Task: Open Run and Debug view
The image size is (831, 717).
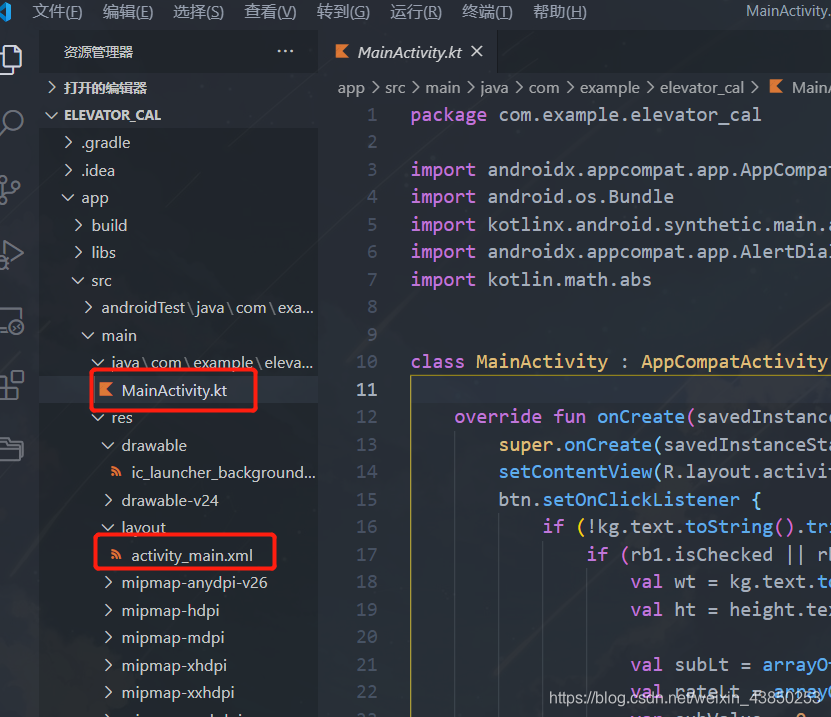Action: coord(12,254)
